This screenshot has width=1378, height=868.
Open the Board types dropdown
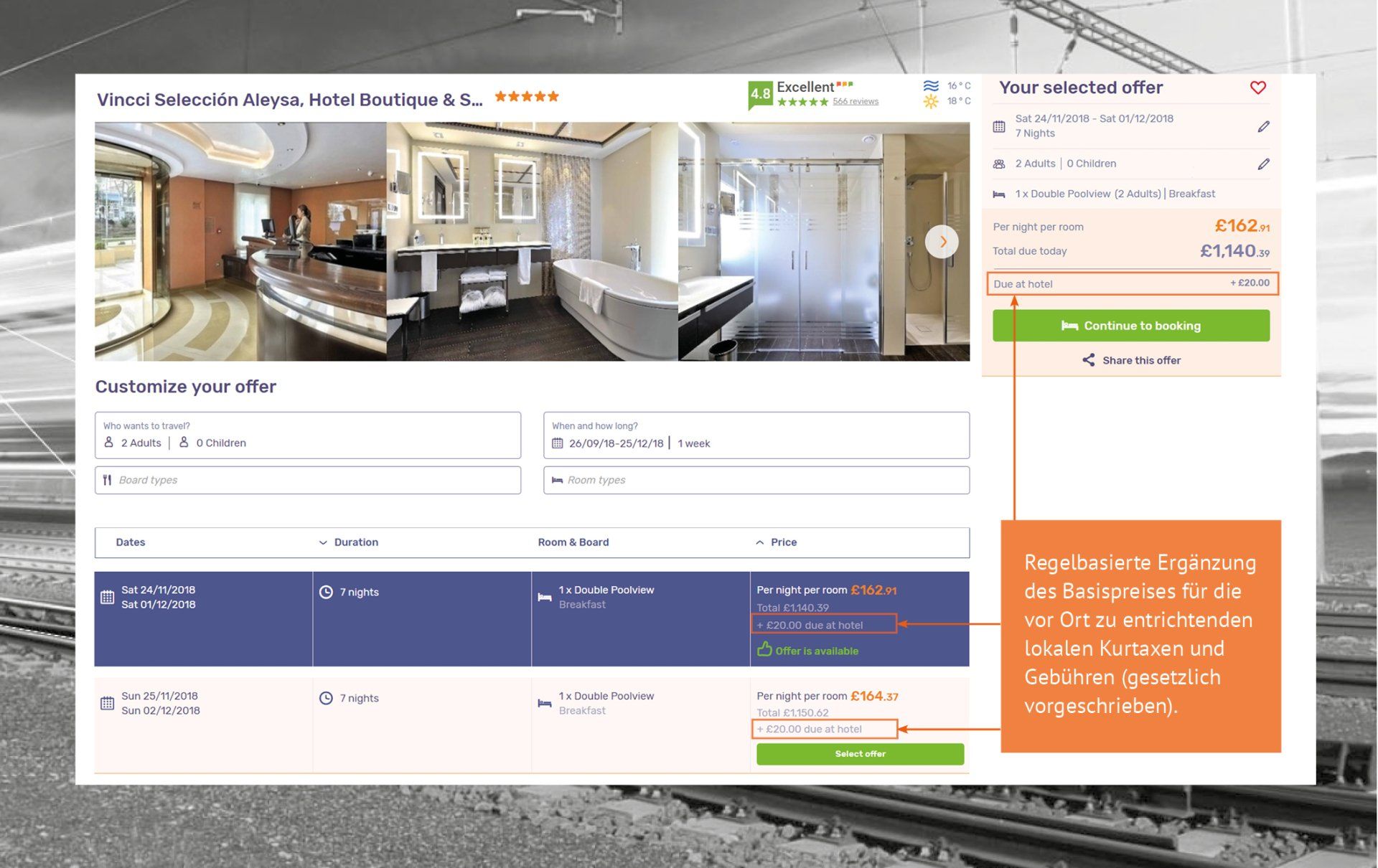tap(307, 480)
